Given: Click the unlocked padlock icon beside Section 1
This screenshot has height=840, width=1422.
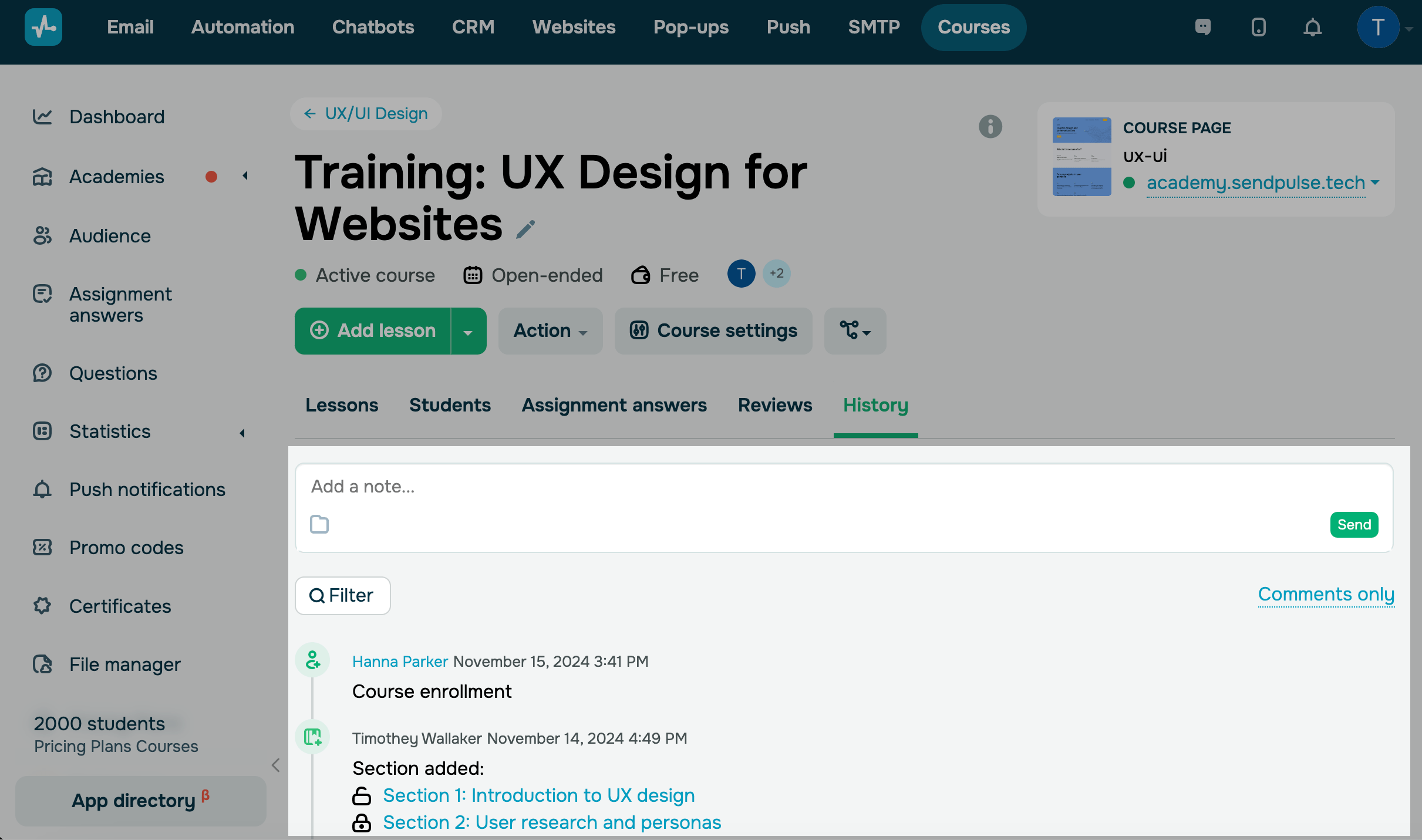Looking at the screenshot, I should [x=362, y=796].
